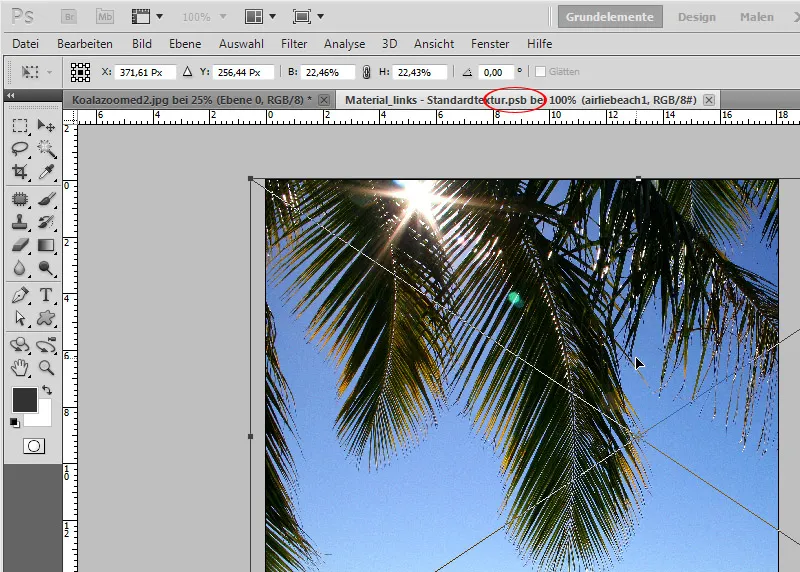Open the Auswahl menu
Screen dimensions: 800x572
pyautogui.click(x=241, y=44)
